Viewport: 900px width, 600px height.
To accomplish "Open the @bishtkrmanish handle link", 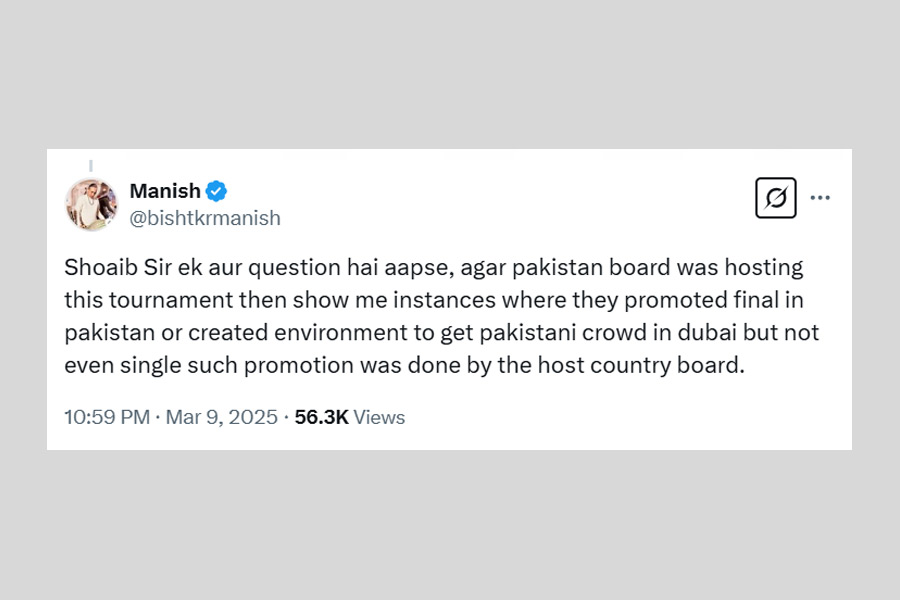I will pyautogui.click(x=205, y=217).
